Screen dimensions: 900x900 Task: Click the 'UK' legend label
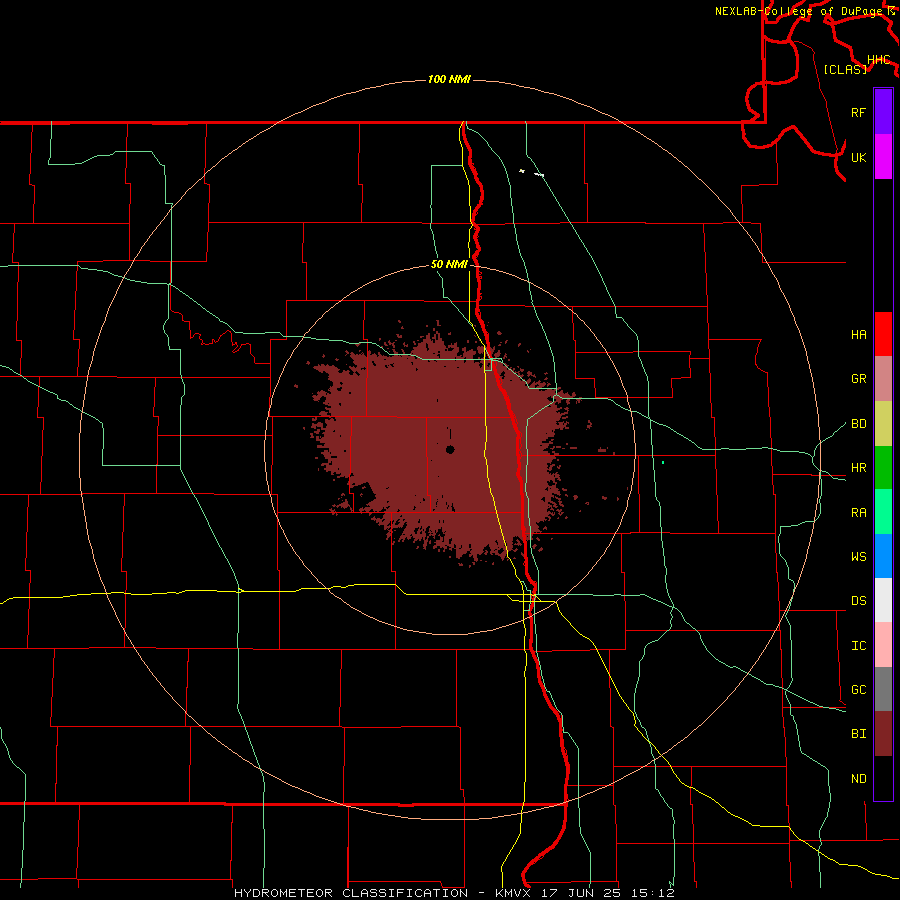[x=859, y=158]
